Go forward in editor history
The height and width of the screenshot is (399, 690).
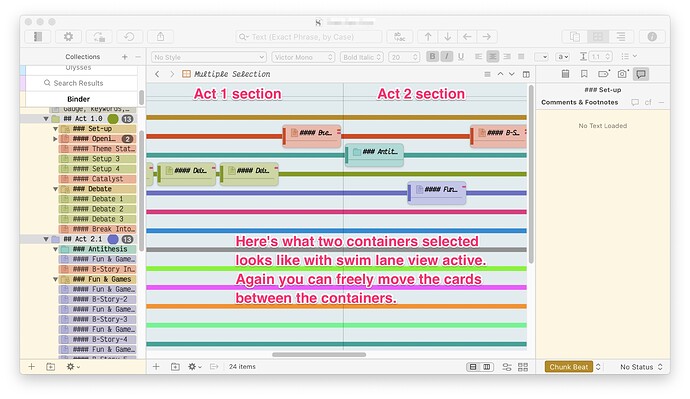[172, 74]
